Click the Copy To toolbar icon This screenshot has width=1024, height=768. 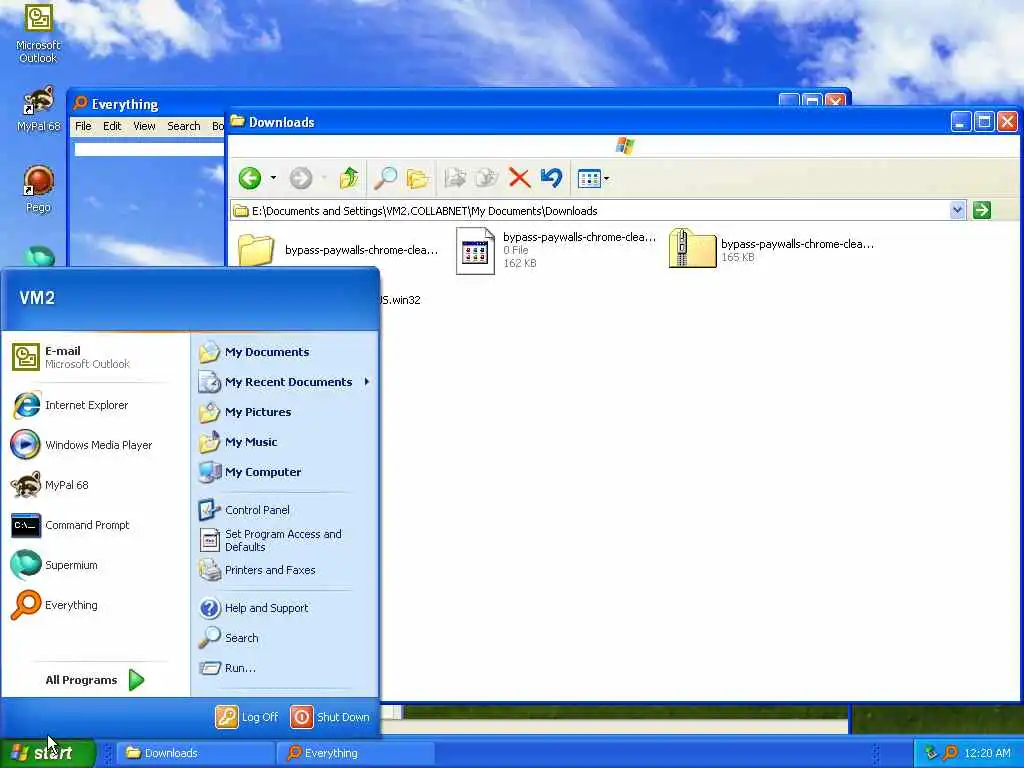[x=487, y=178]
